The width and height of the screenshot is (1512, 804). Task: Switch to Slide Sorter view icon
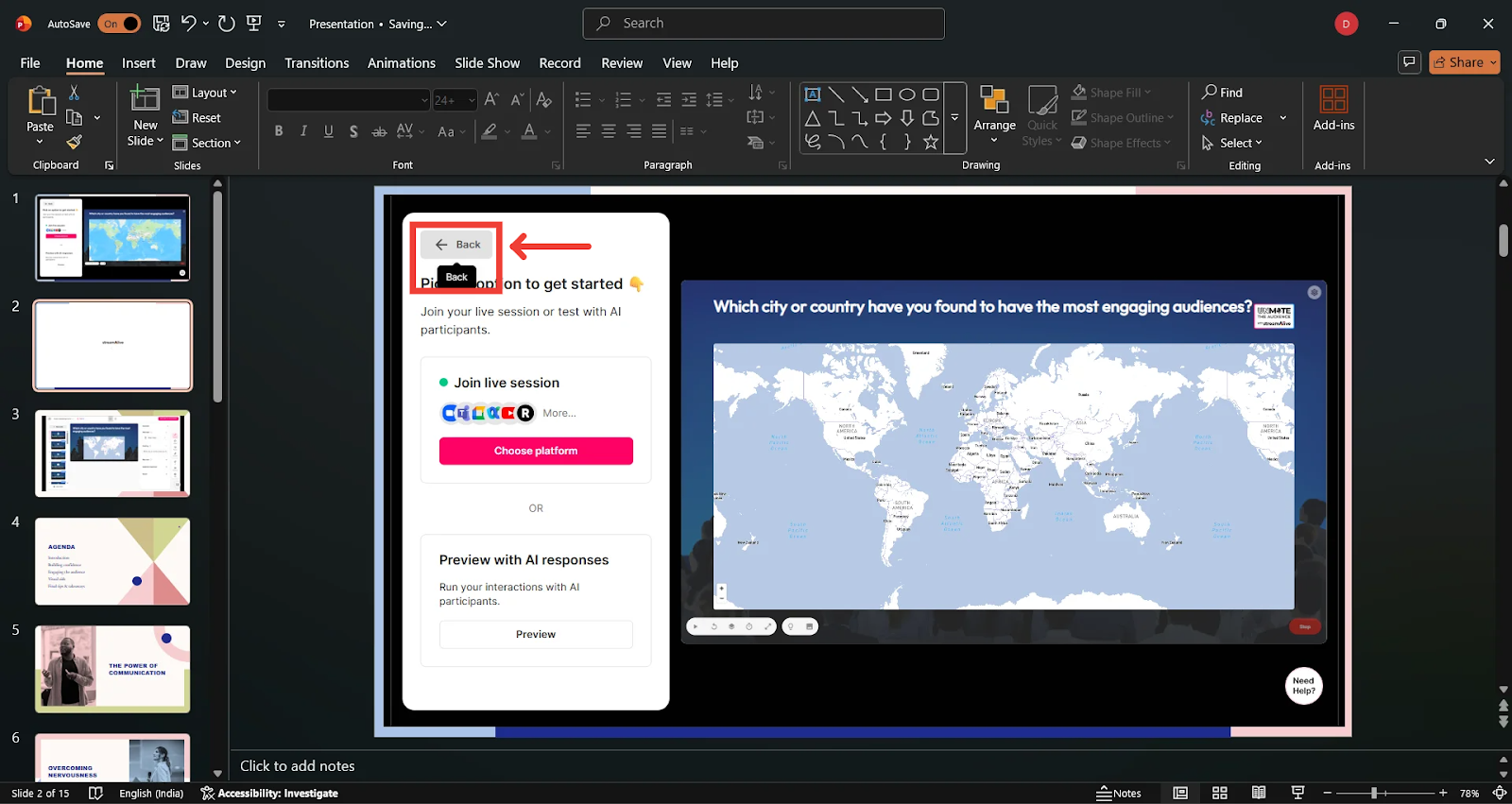pyautogui.click(x=1220, y=793)
